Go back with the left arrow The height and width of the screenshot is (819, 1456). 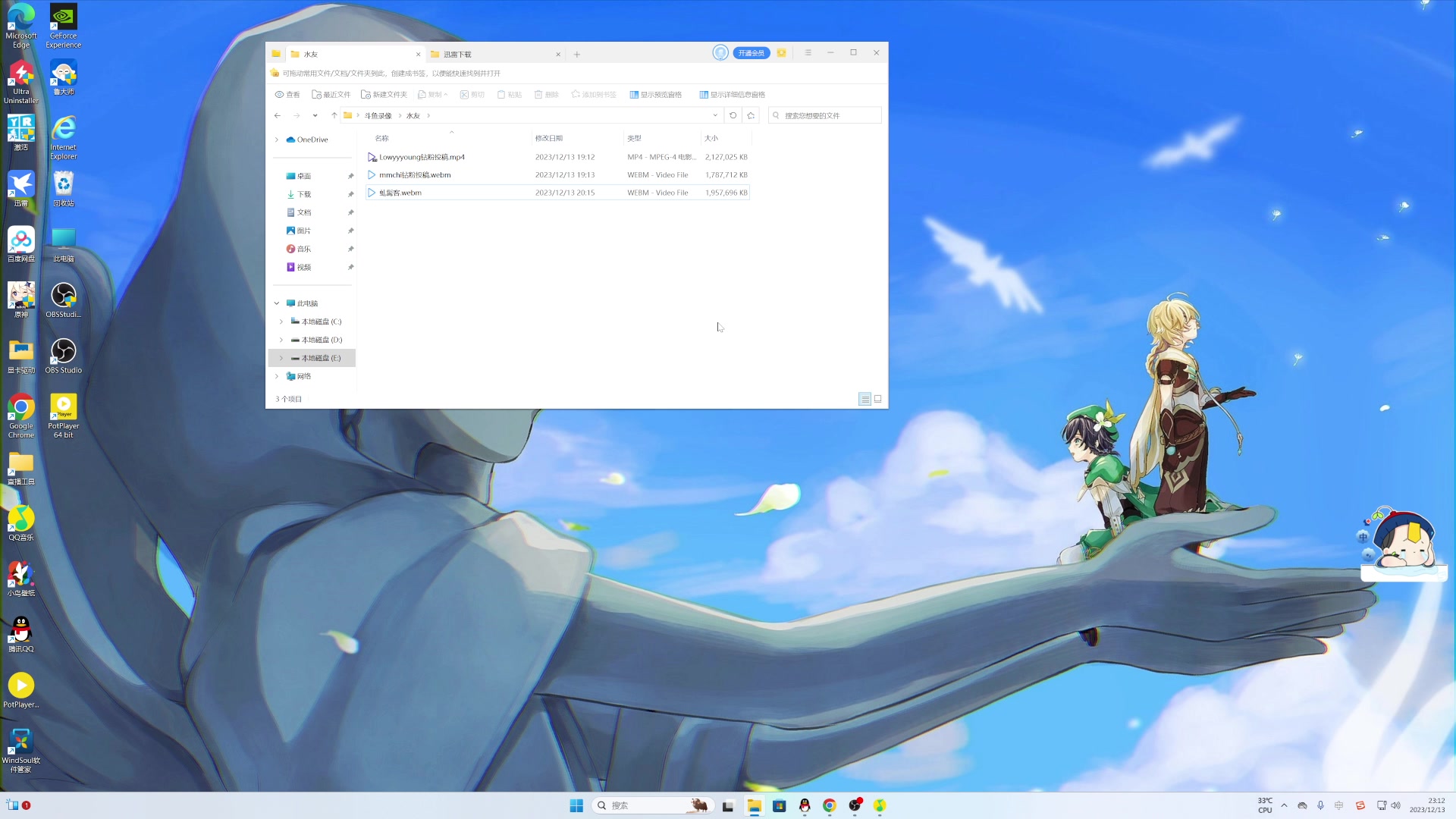[x=278, y=115]
